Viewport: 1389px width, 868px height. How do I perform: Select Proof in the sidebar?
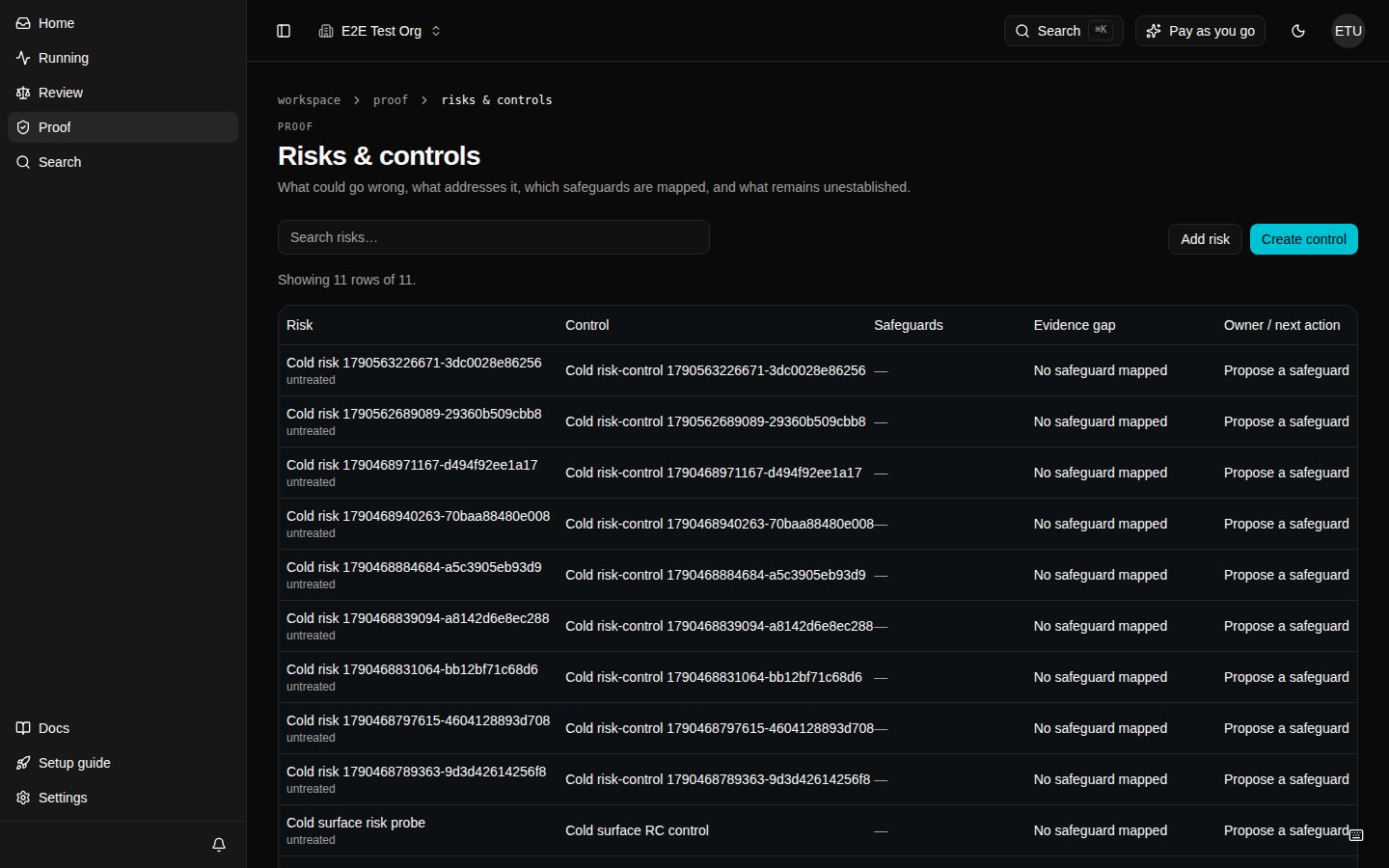[123, 127]
